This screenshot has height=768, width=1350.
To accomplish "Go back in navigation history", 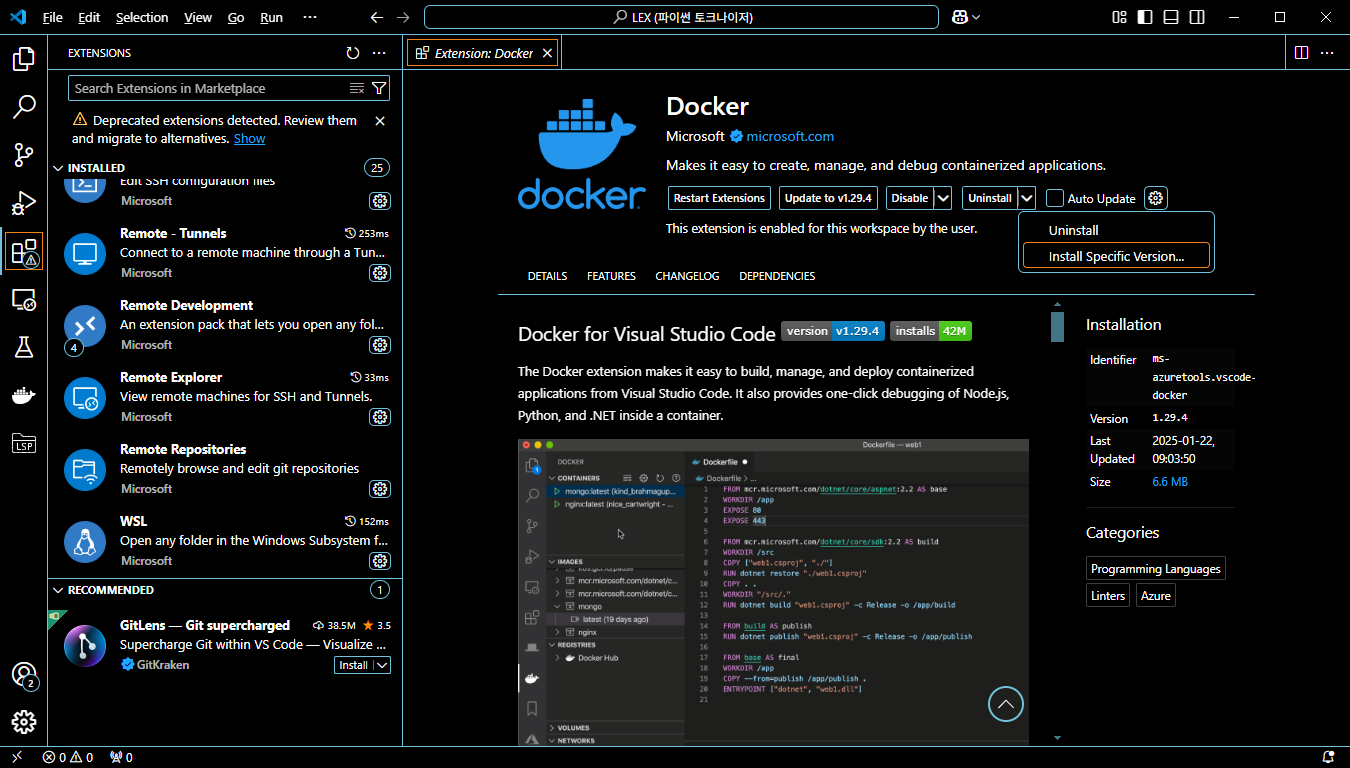I will tap(376, 17).
